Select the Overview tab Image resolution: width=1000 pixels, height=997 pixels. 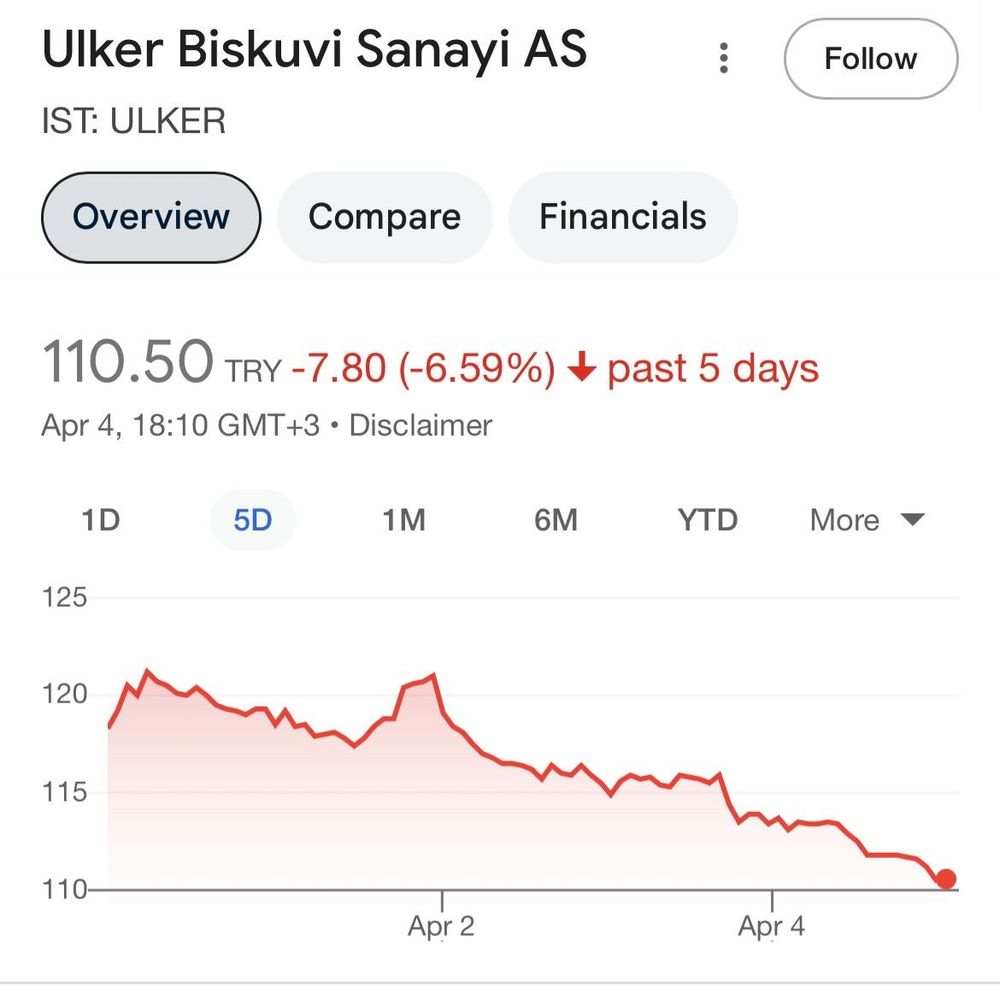[x=151, y=217]
